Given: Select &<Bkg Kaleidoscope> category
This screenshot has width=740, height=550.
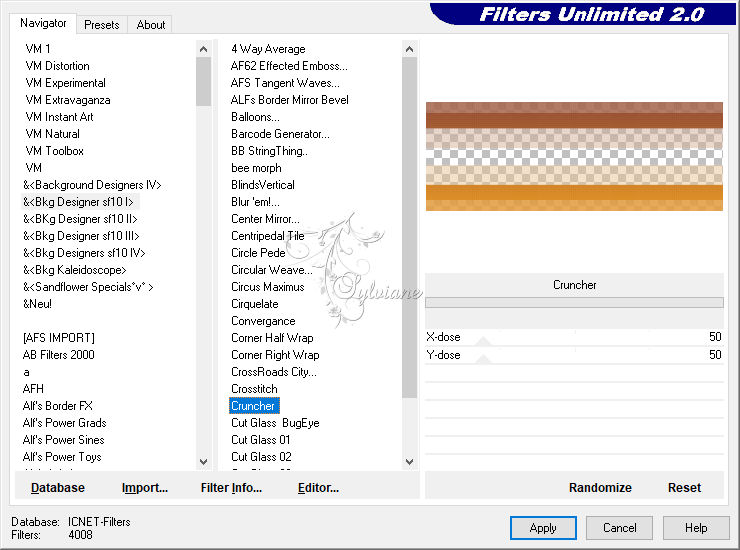Looking at the screenshot, I should (75, 270).
